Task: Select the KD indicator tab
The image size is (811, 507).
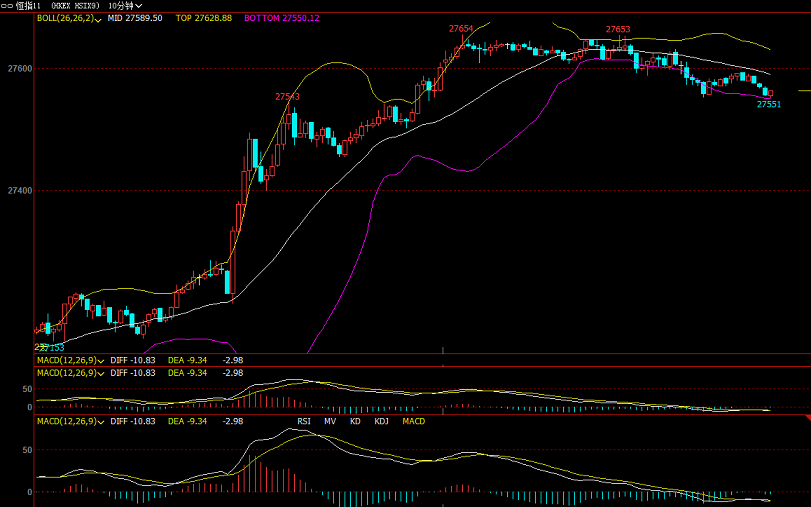Action: [x=355, y=422]
